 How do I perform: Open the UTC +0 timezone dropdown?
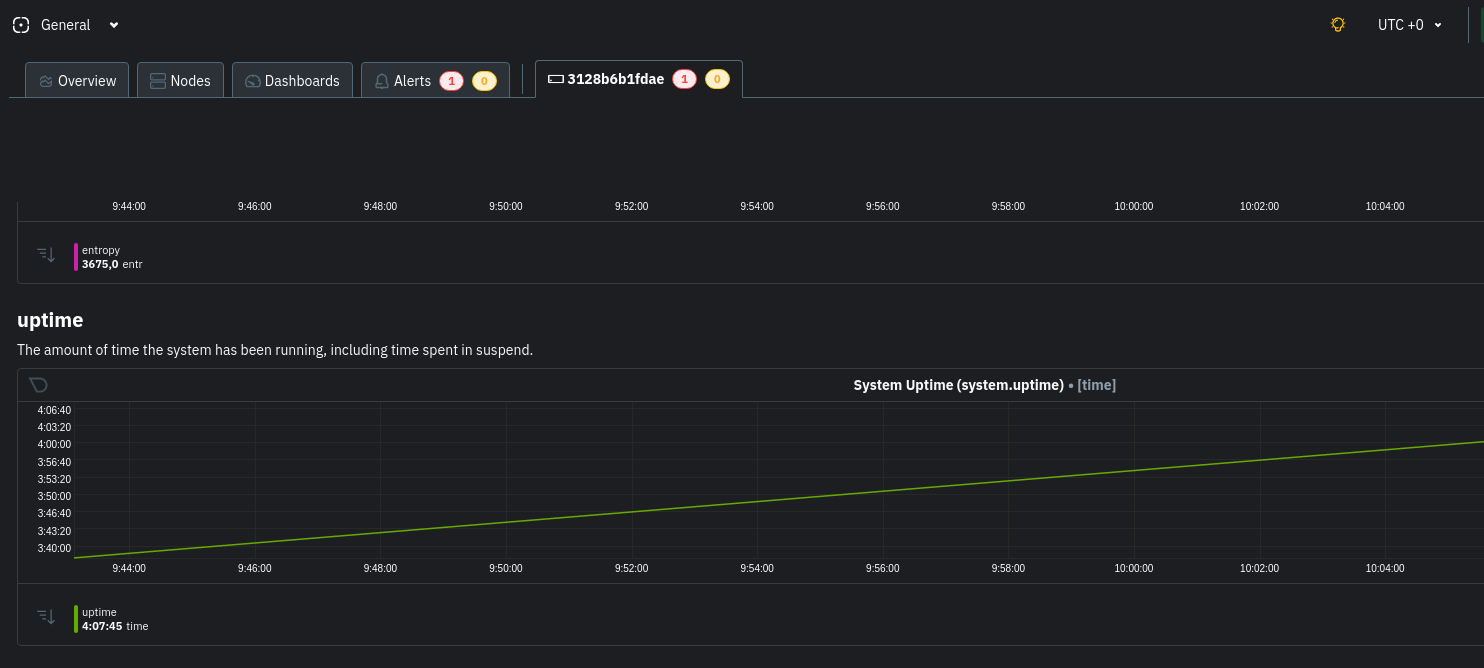point(1410,25)
